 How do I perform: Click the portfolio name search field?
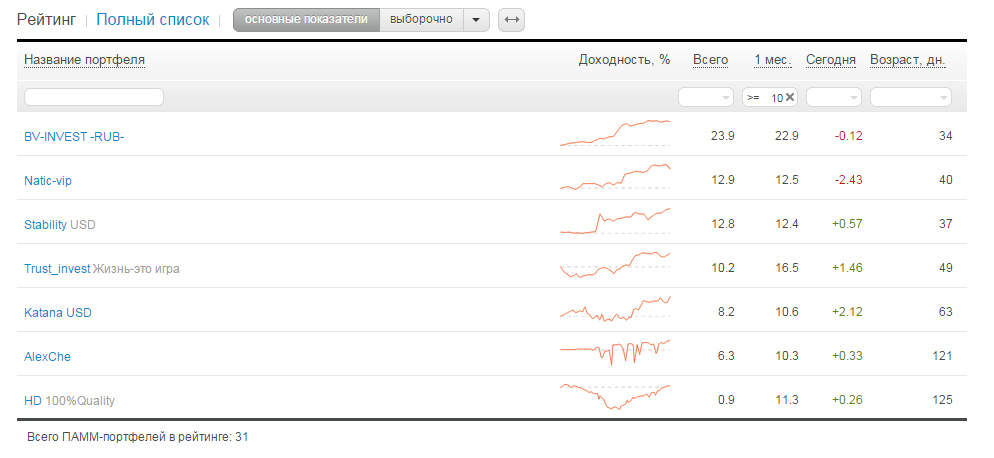pos(93,97)
